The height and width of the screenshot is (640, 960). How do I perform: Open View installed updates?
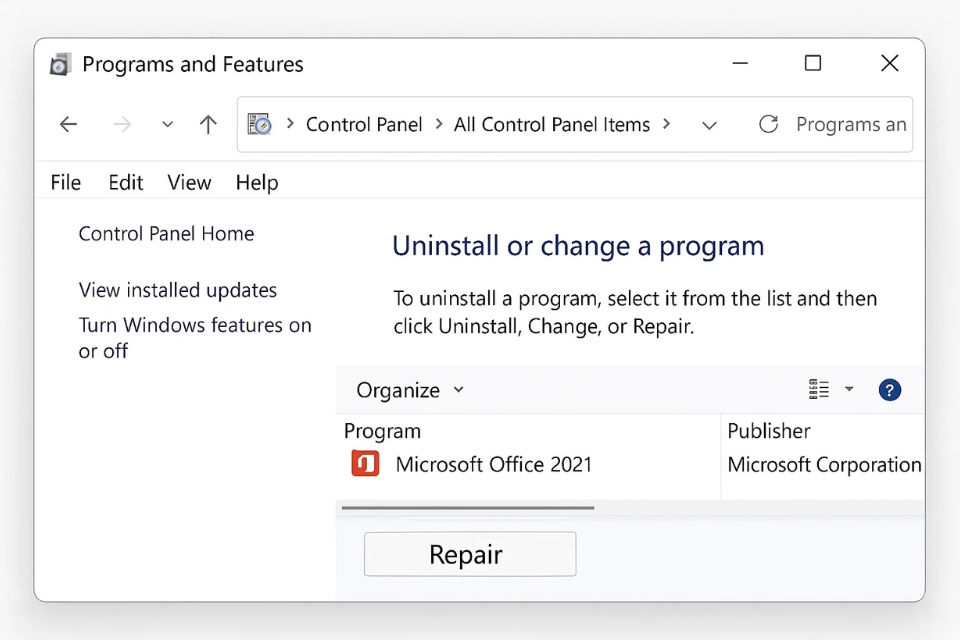click(x=177, y=290)
